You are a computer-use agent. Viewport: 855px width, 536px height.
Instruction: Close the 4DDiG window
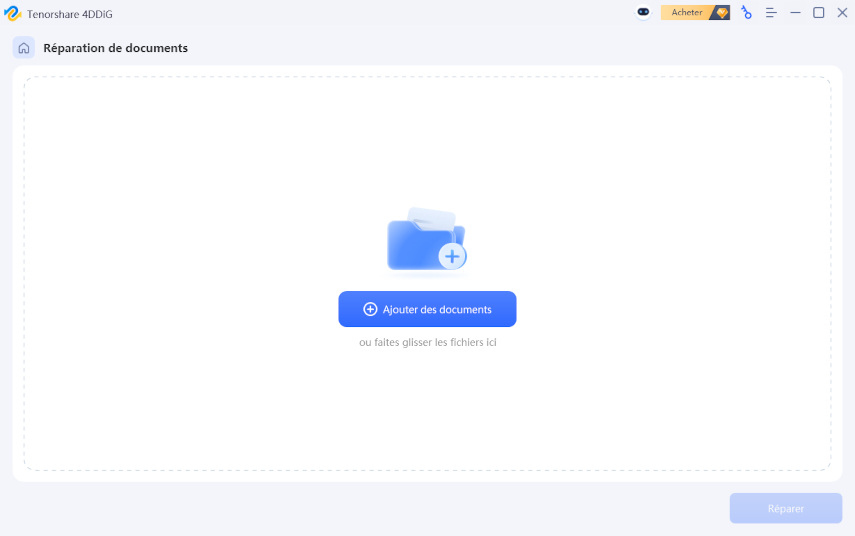click(842, 13)
